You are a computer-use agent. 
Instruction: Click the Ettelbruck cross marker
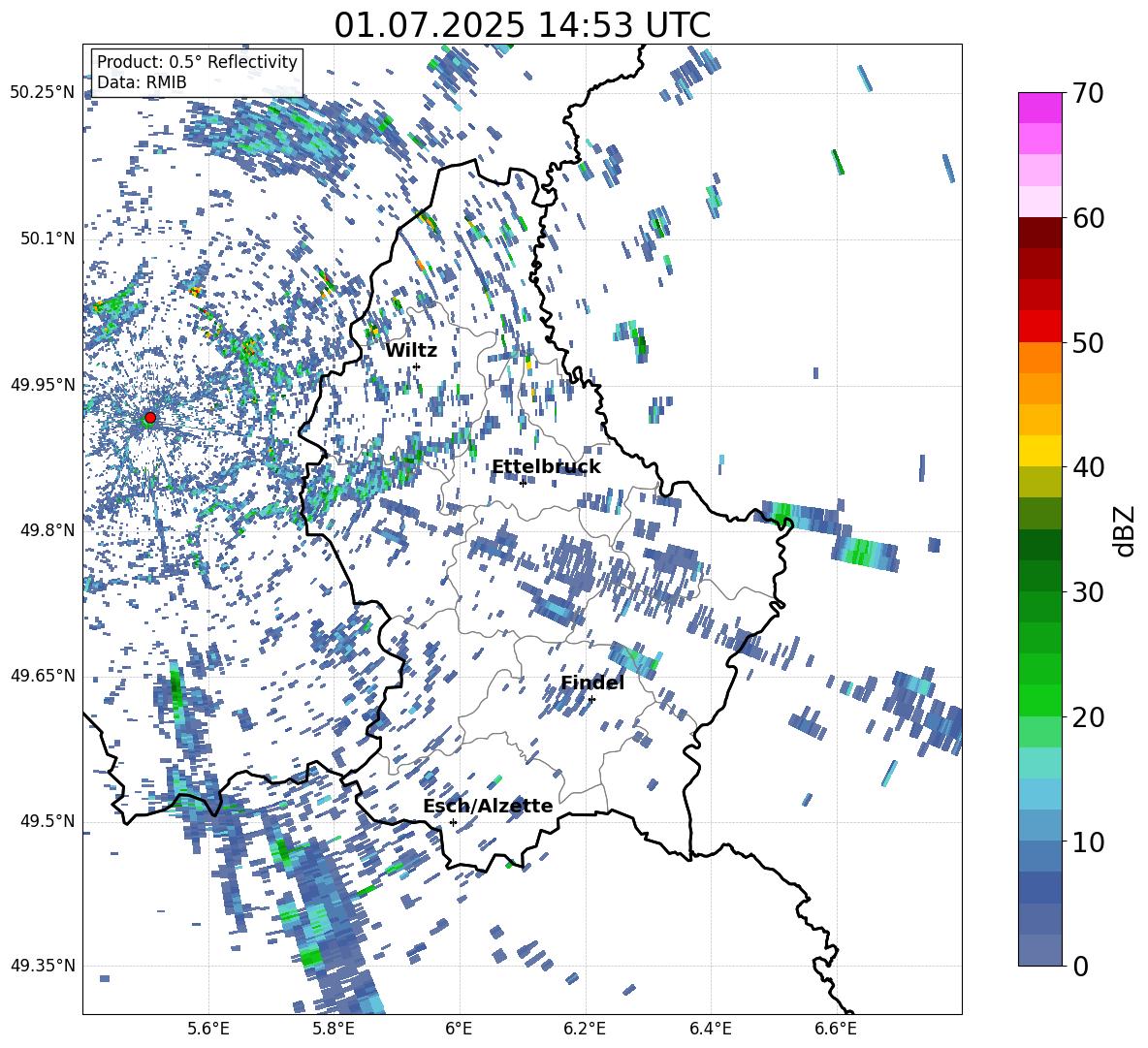click(x=523, y=483)
